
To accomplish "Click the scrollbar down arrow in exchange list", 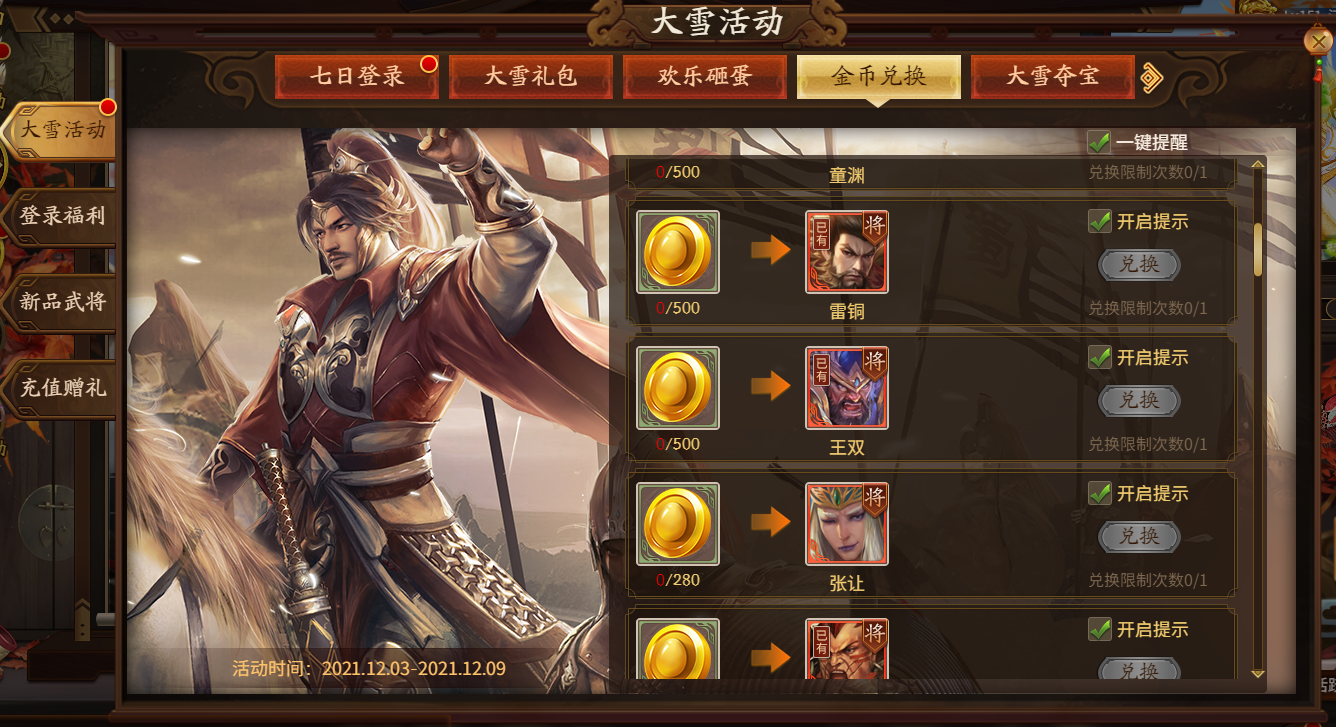I will pyautogui.click(x=1258, y=674).
